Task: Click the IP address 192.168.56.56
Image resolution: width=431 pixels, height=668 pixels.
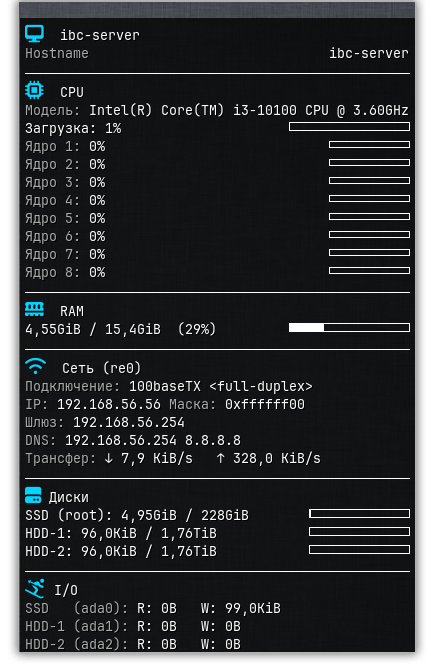Action: 109,404
